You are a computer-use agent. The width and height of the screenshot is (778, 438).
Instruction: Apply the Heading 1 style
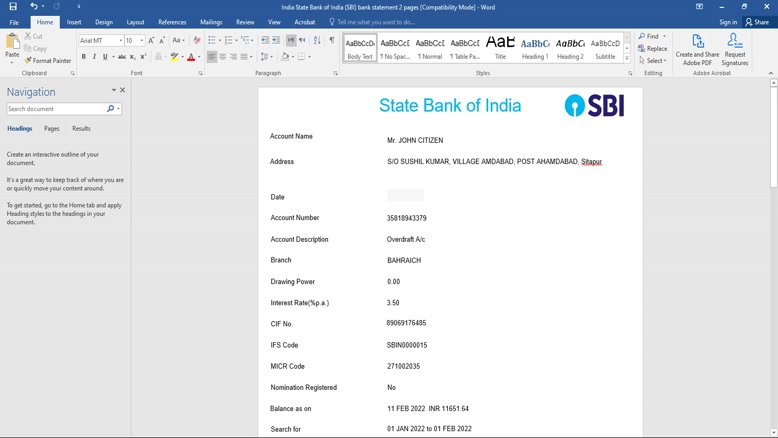click(x=535, y=47)
